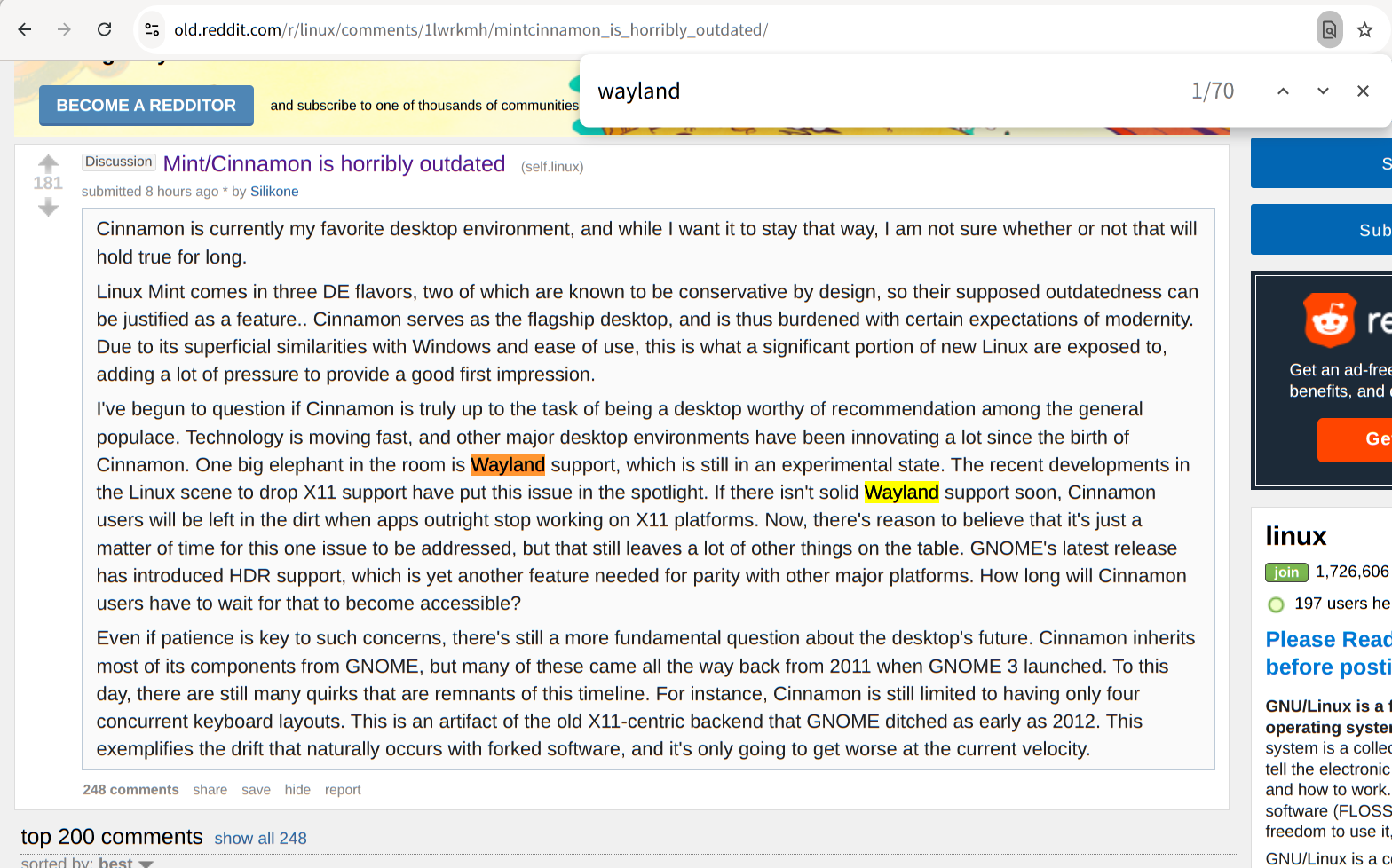Click the save link under the post

[x=256, y=790]
